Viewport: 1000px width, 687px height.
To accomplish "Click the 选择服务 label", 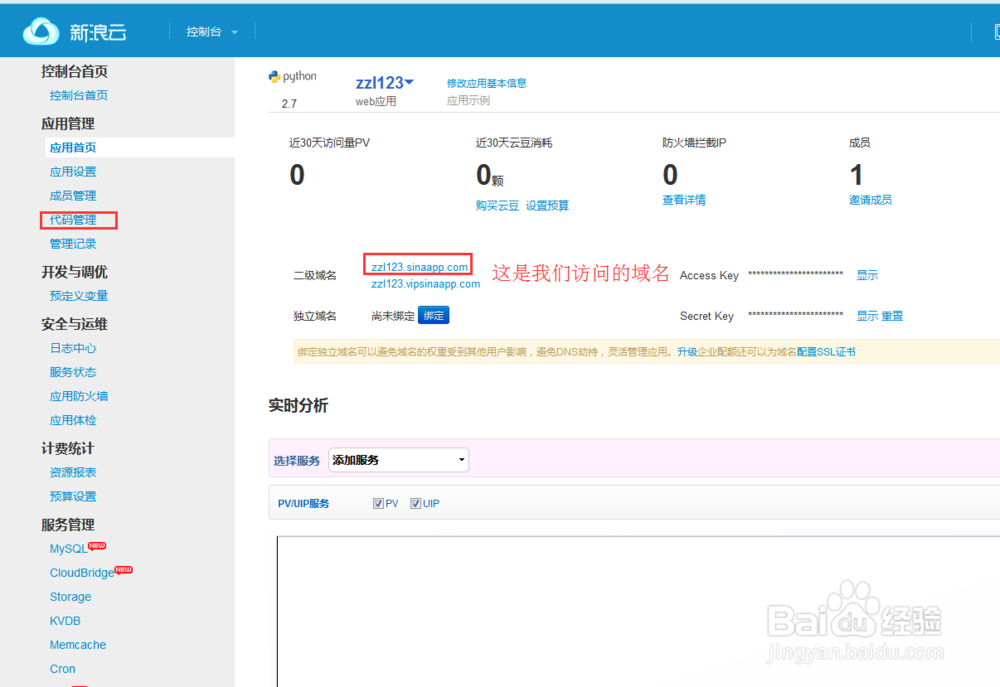I will coord(297,461).
